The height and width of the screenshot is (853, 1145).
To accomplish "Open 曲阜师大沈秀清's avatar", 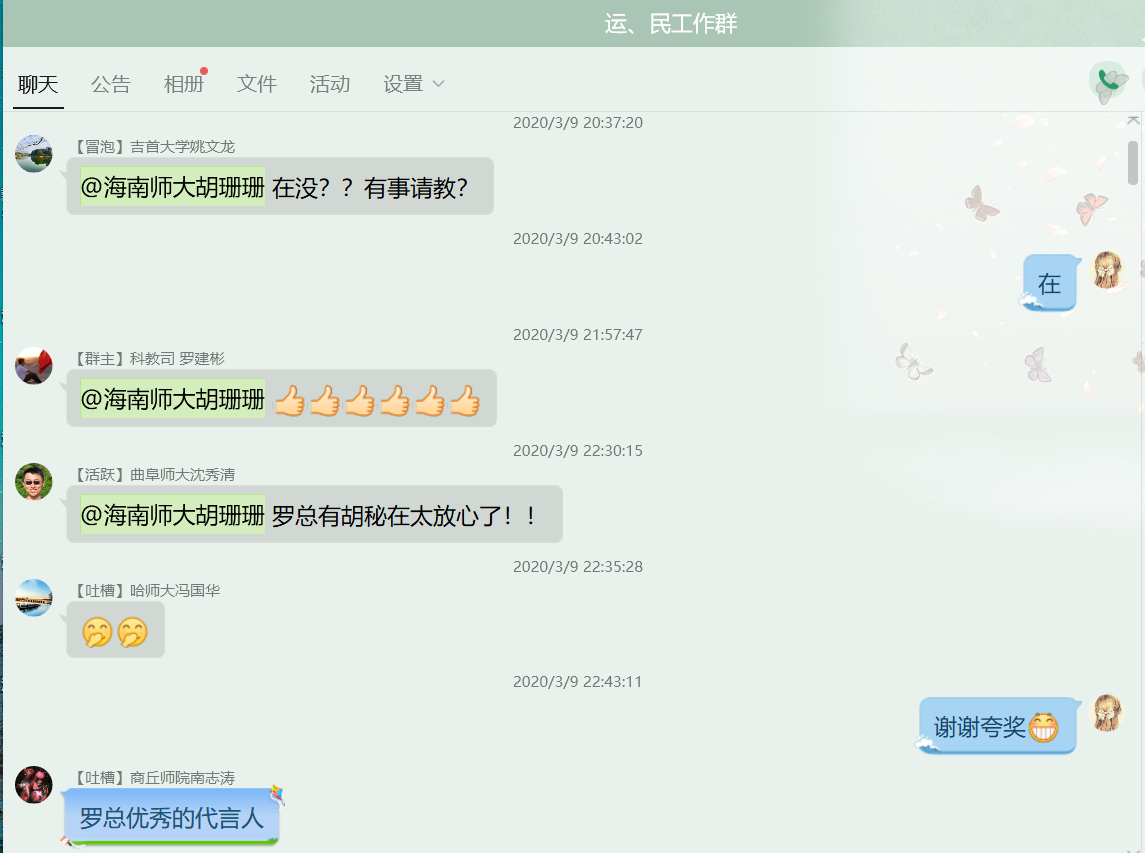I will coord(33,480).
